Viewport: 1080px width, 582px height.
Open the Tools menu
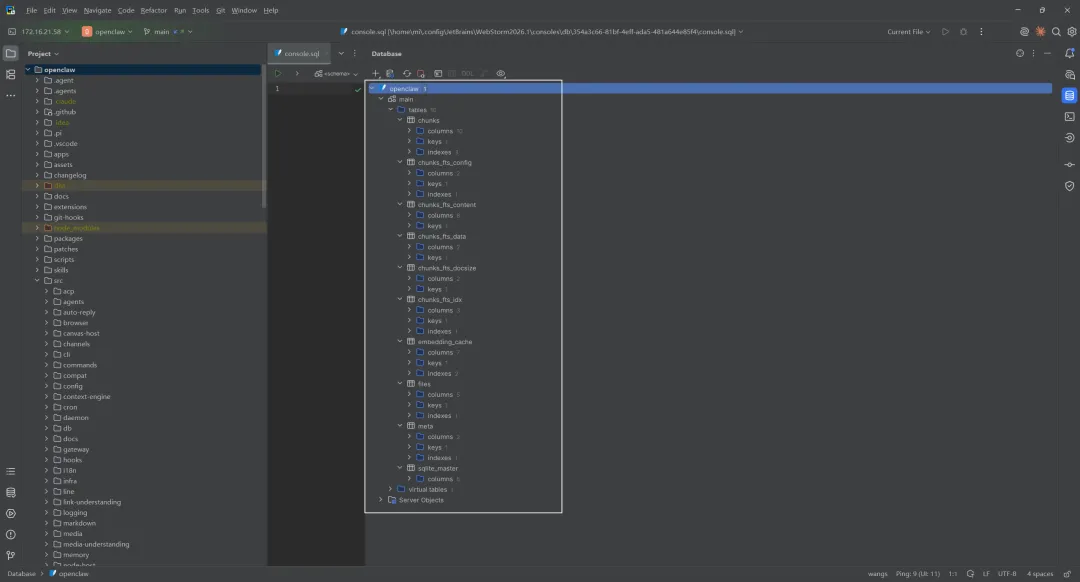[200, 10]
